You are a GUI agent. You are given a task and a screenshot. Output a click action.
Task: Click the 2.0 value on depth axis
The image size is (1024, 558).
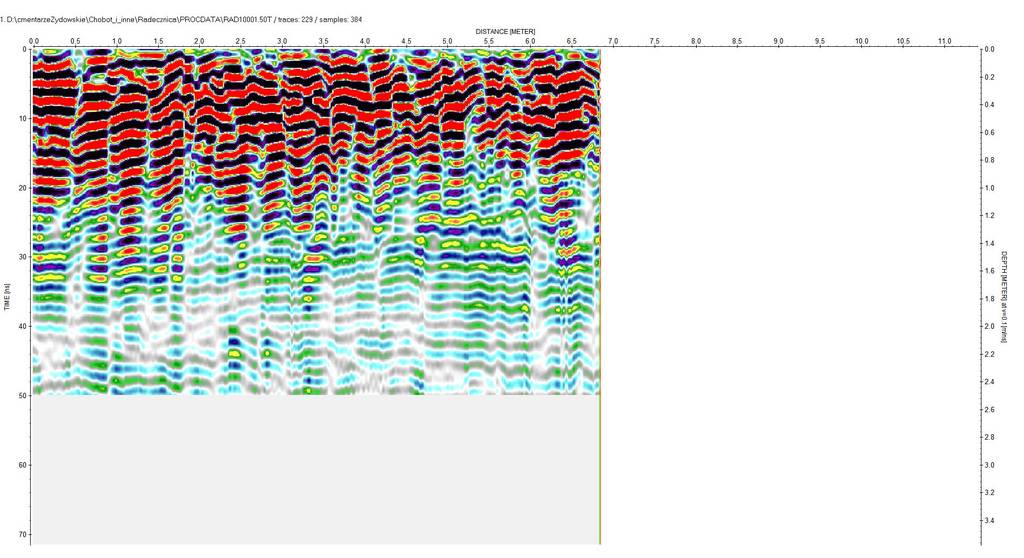tap(989, 327)
